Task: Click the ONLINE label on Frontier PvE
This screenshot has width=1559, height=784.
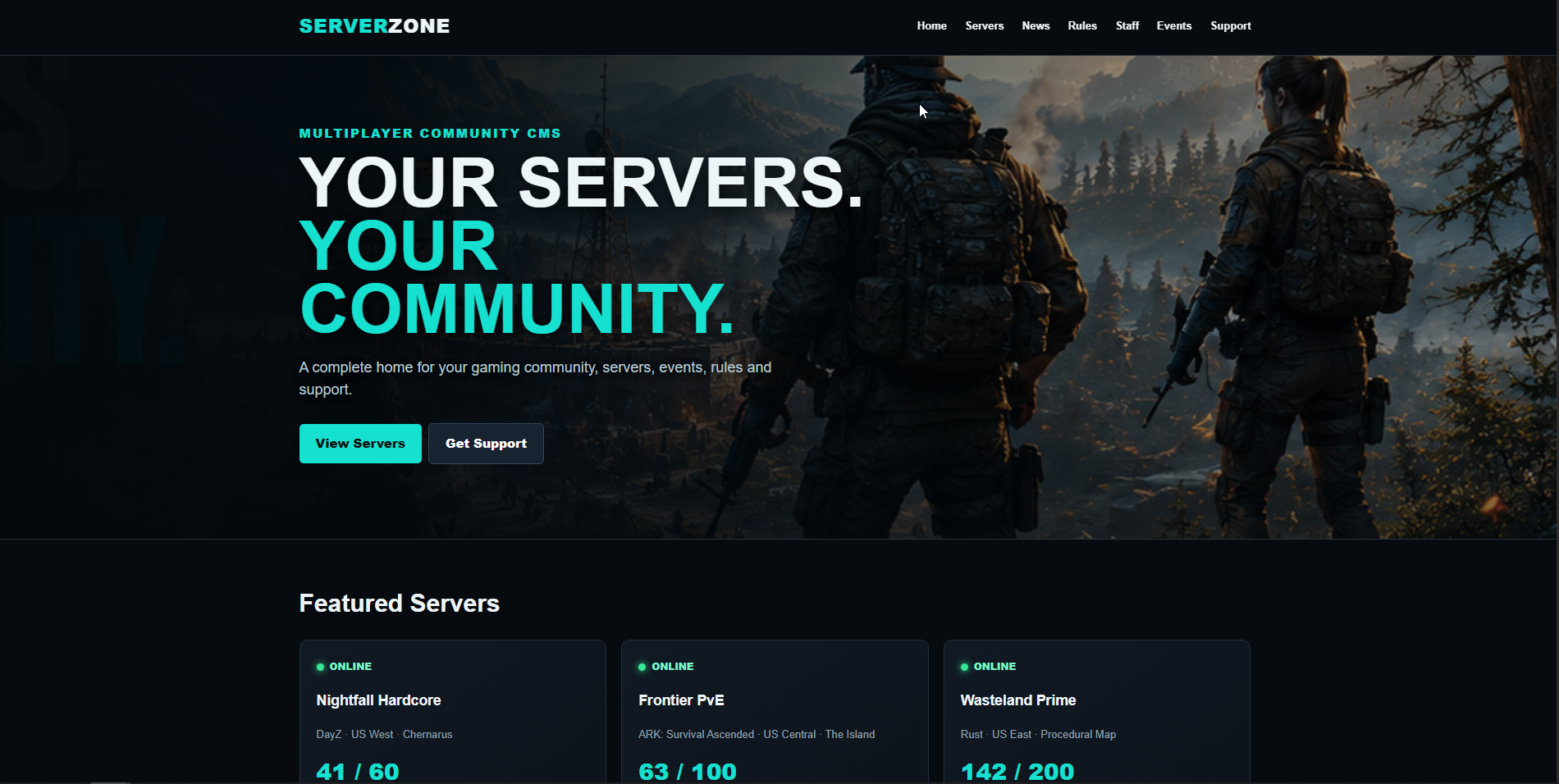Action: [673, 667]
